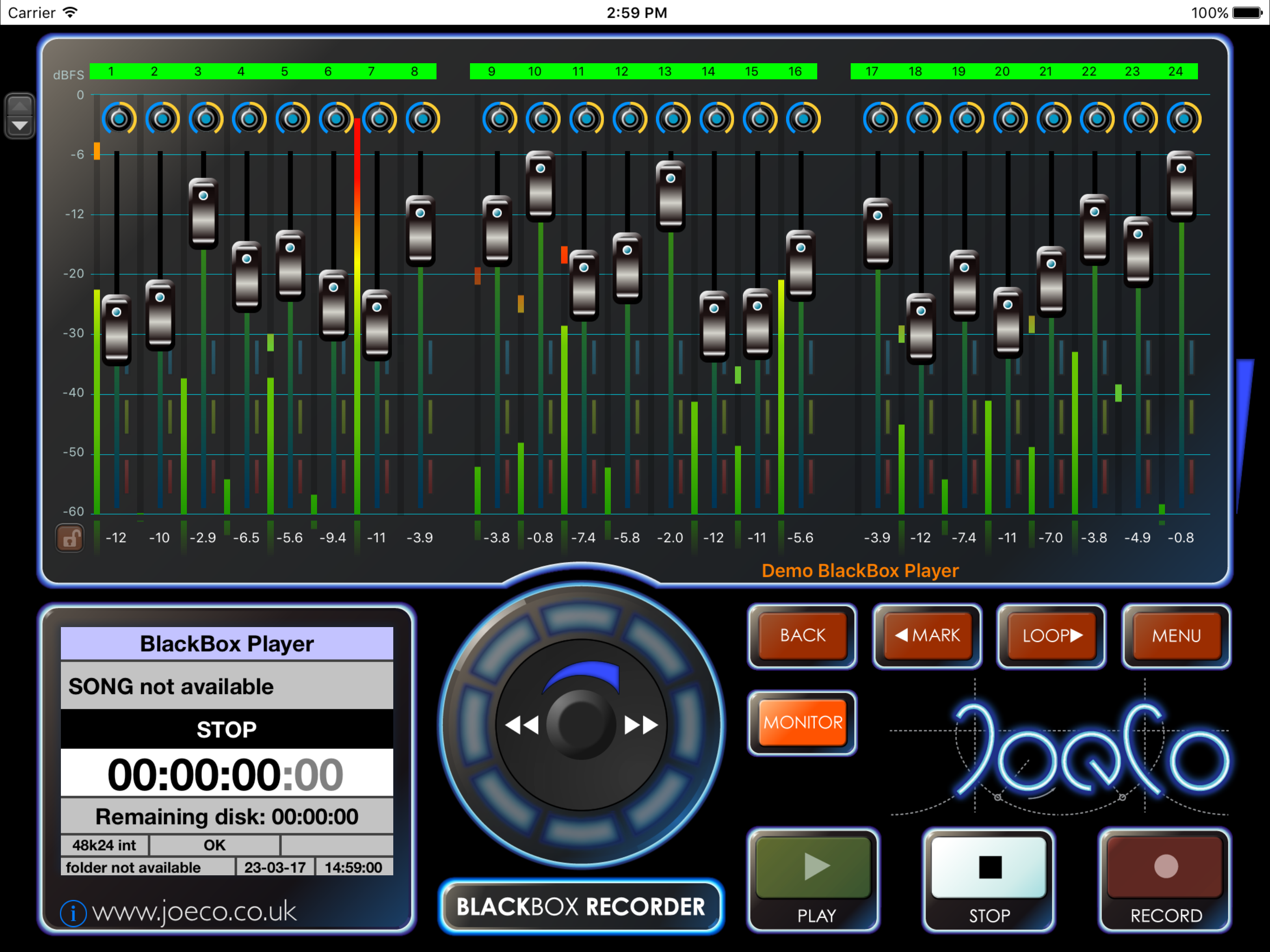
Task: Click the channel 24 fader handle
Action: pyautogui.click(x=1181, y=186)
